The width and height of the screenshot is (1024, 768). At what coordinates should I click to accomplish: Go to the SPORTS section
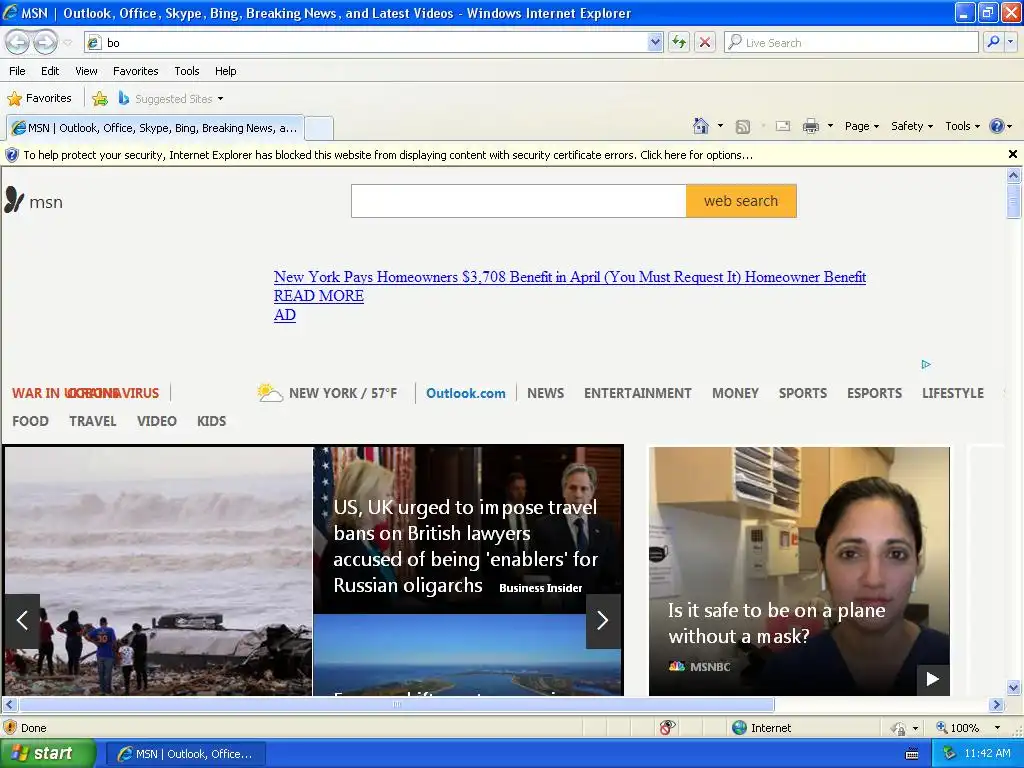point(803,393)
